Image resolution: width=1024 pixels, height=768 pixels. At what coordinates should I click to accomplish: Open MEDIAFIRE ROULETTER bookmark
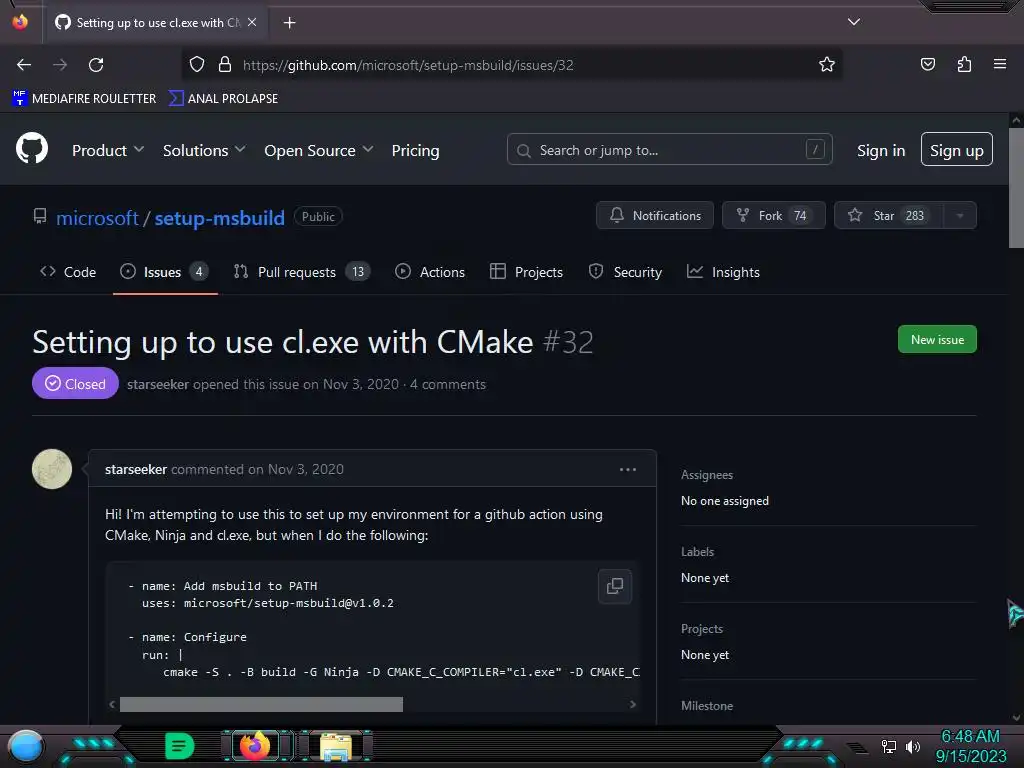pos(84,98)
